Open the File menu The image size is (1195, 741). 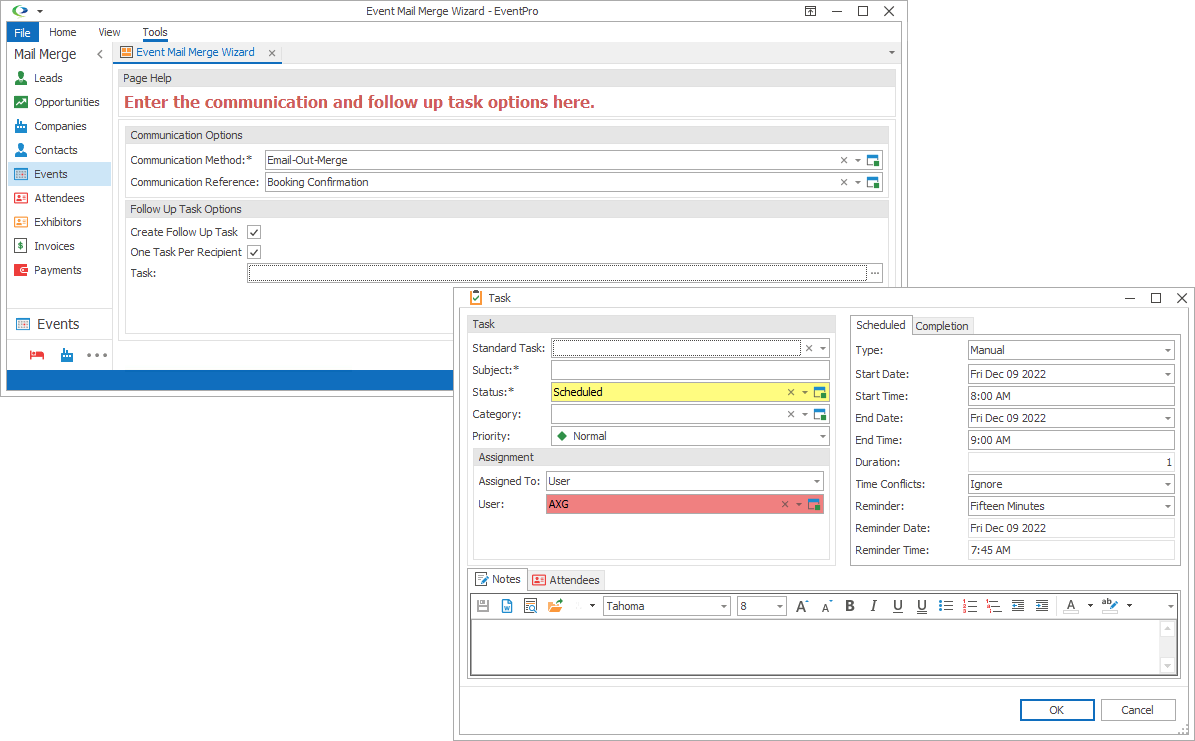click(22, 32)
